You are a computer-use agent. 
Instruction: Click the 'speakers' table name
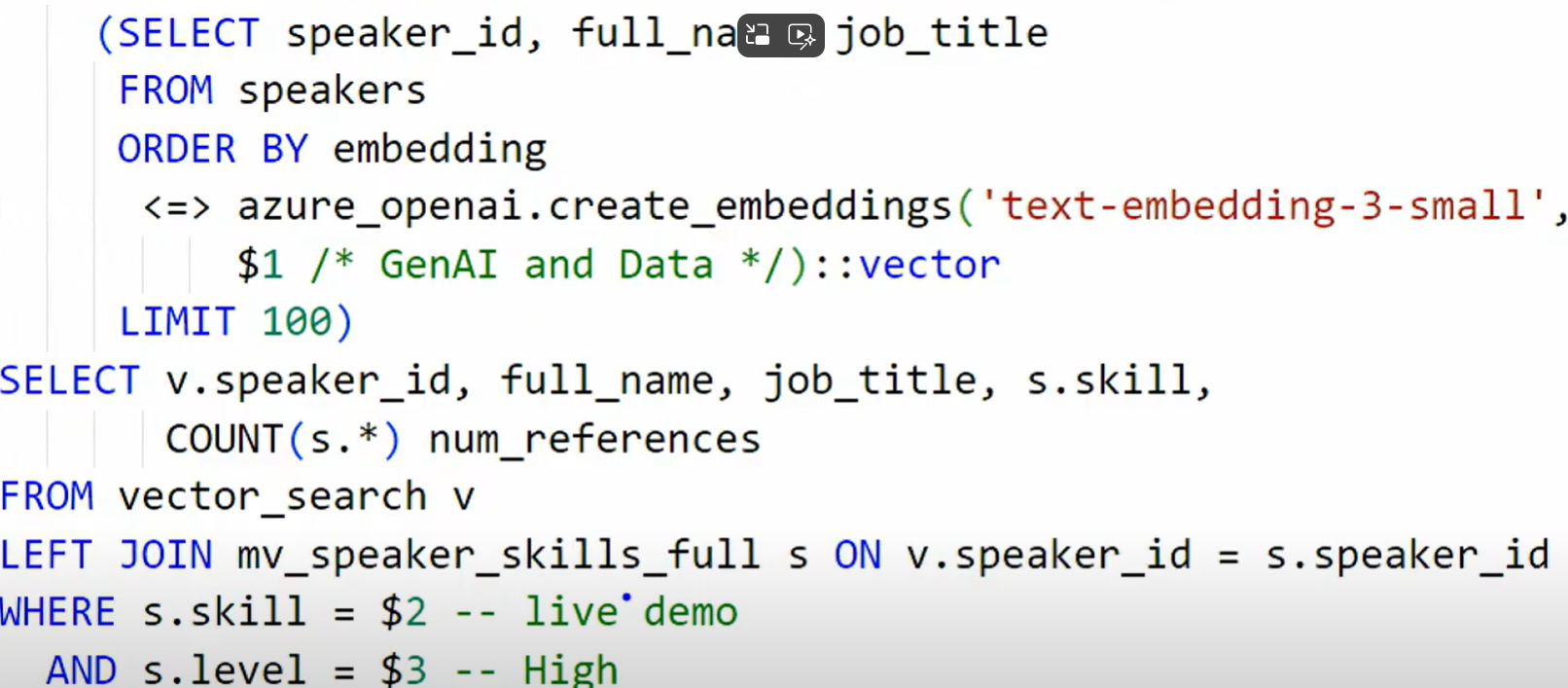[x=332, y=92]
